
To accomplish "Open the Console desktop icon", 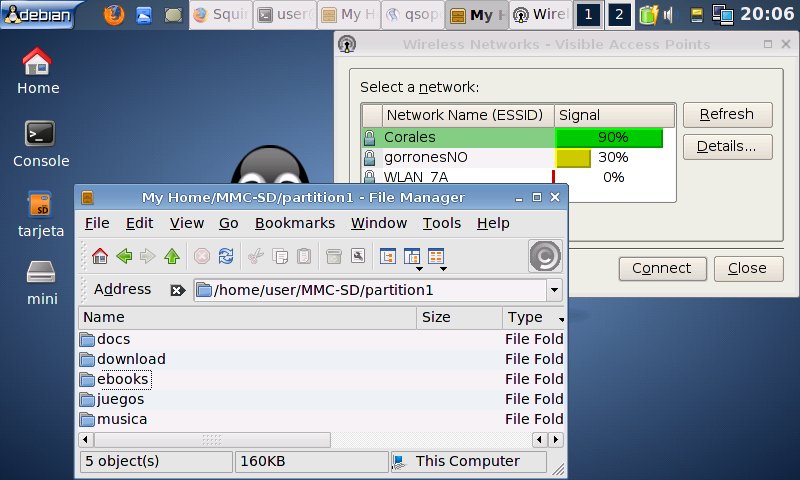I will tap(40, 134).
